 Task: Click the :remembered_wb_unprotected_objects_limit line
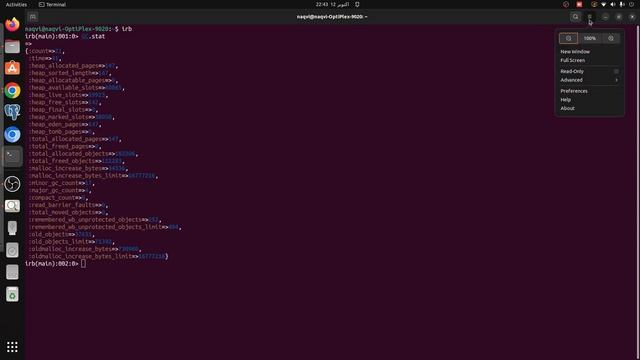(105, 227)
